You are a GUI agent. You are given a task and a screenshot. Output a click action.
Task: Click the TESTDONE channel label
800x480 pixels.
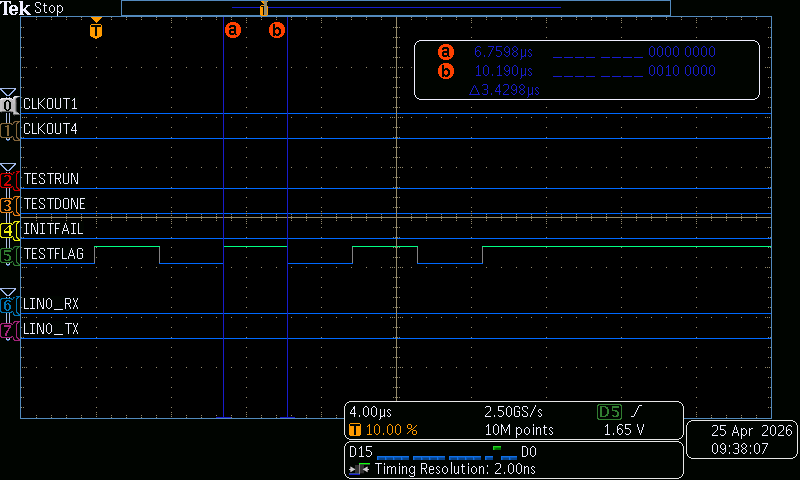coord(54,204)
